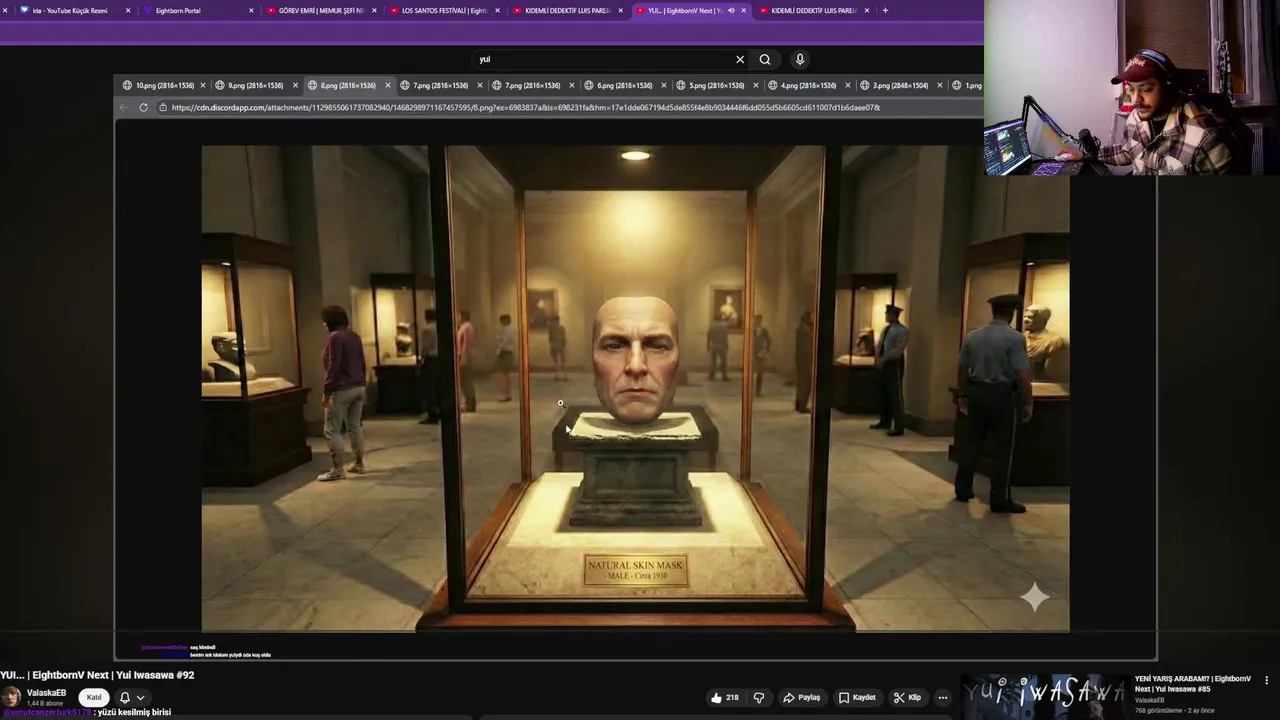This screenshot has height=720, width=1280.
Task: Open the 4.png tab
Action: click(808, 85)
